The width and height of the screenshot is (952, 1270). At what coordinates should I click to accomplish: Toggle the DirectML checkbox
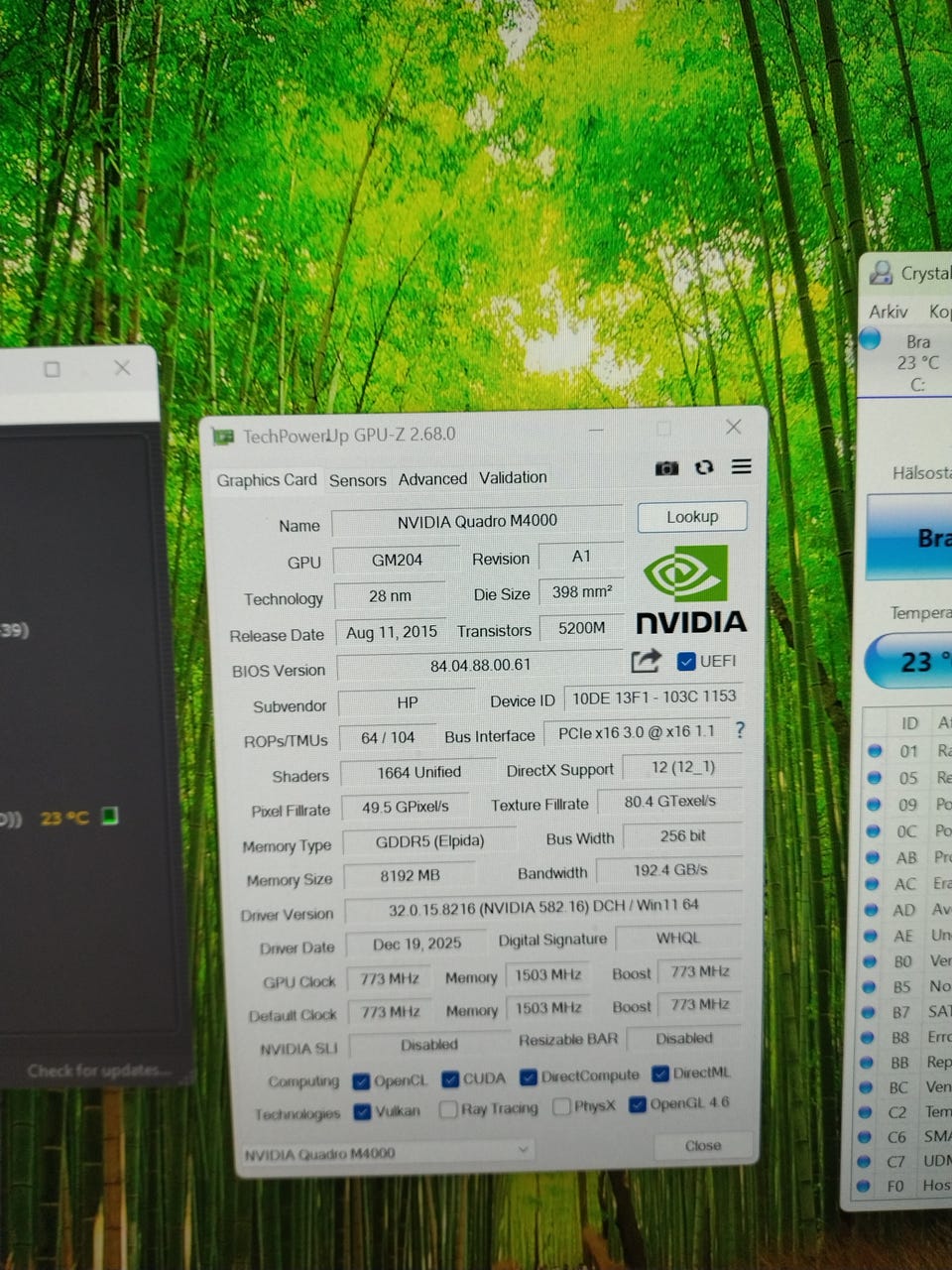pyautogui.click(x=660, y=1074)
